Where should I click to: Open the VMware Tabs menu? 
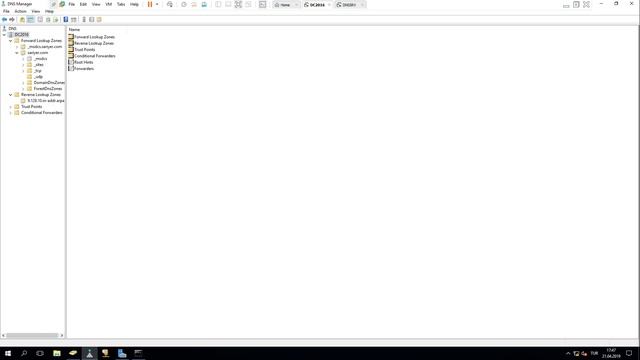point(121,4)
